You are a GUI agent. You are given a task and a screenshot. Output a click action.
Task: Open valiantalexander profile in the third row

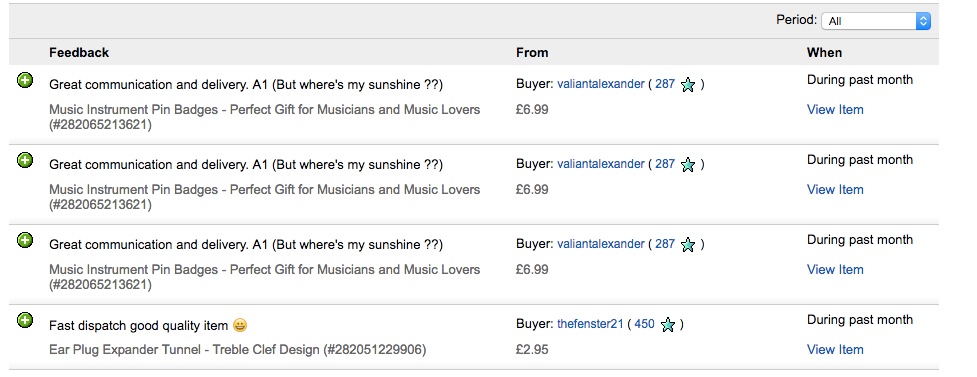[x=601, y=244]
